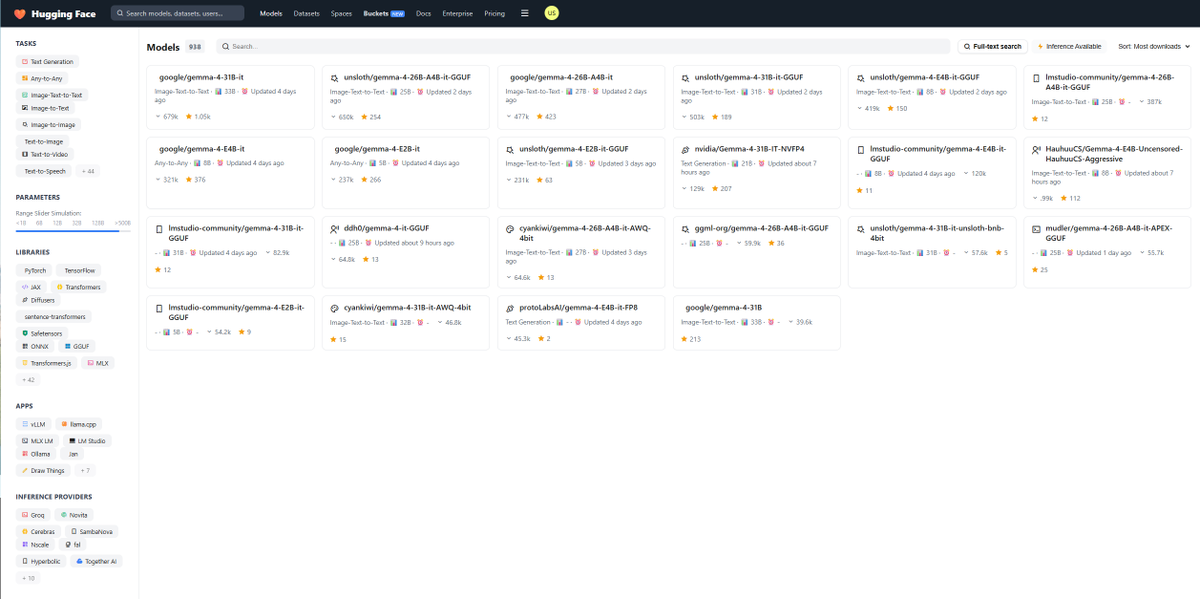The width and height of the screenshot is (1200, 599).
Task: Click the MLX library icon
Action: click(91, 363)
